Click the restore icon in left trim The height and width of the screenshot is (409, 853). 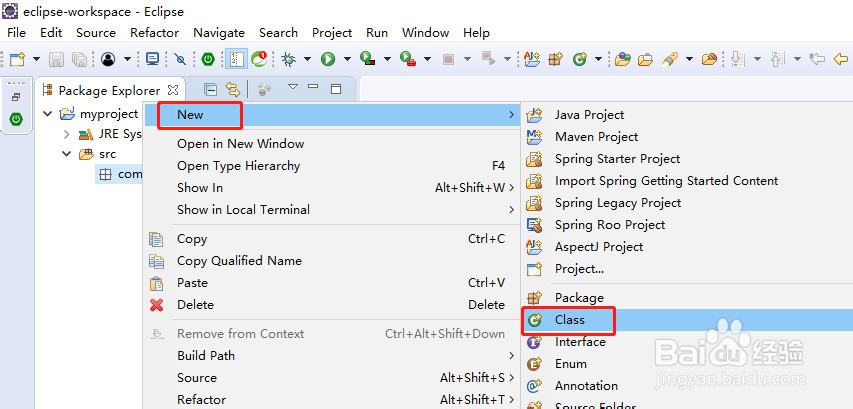[16, 97]
